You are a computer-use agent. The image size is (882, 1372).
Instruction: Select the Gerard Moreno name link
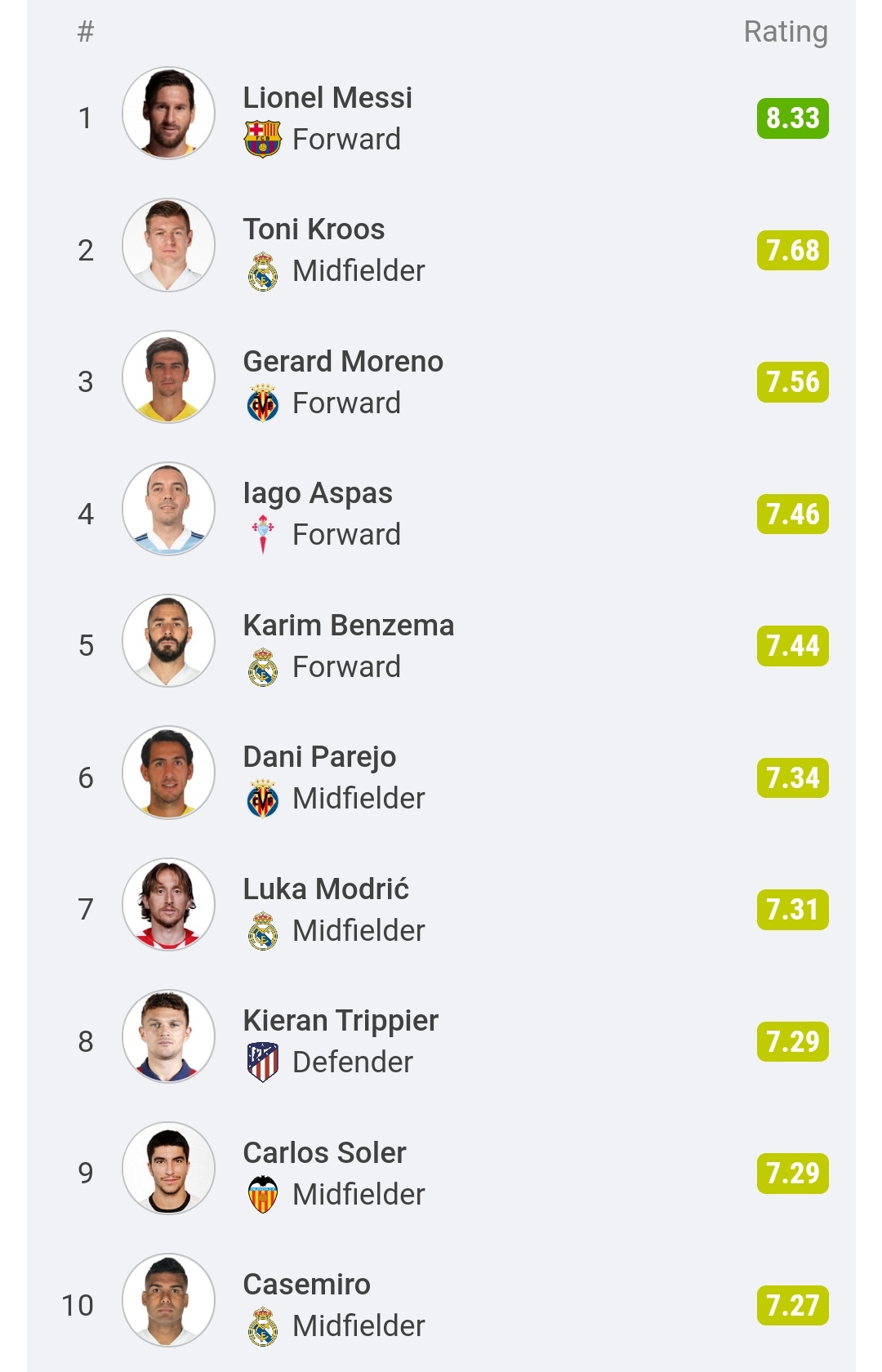[x=343, y=361]
